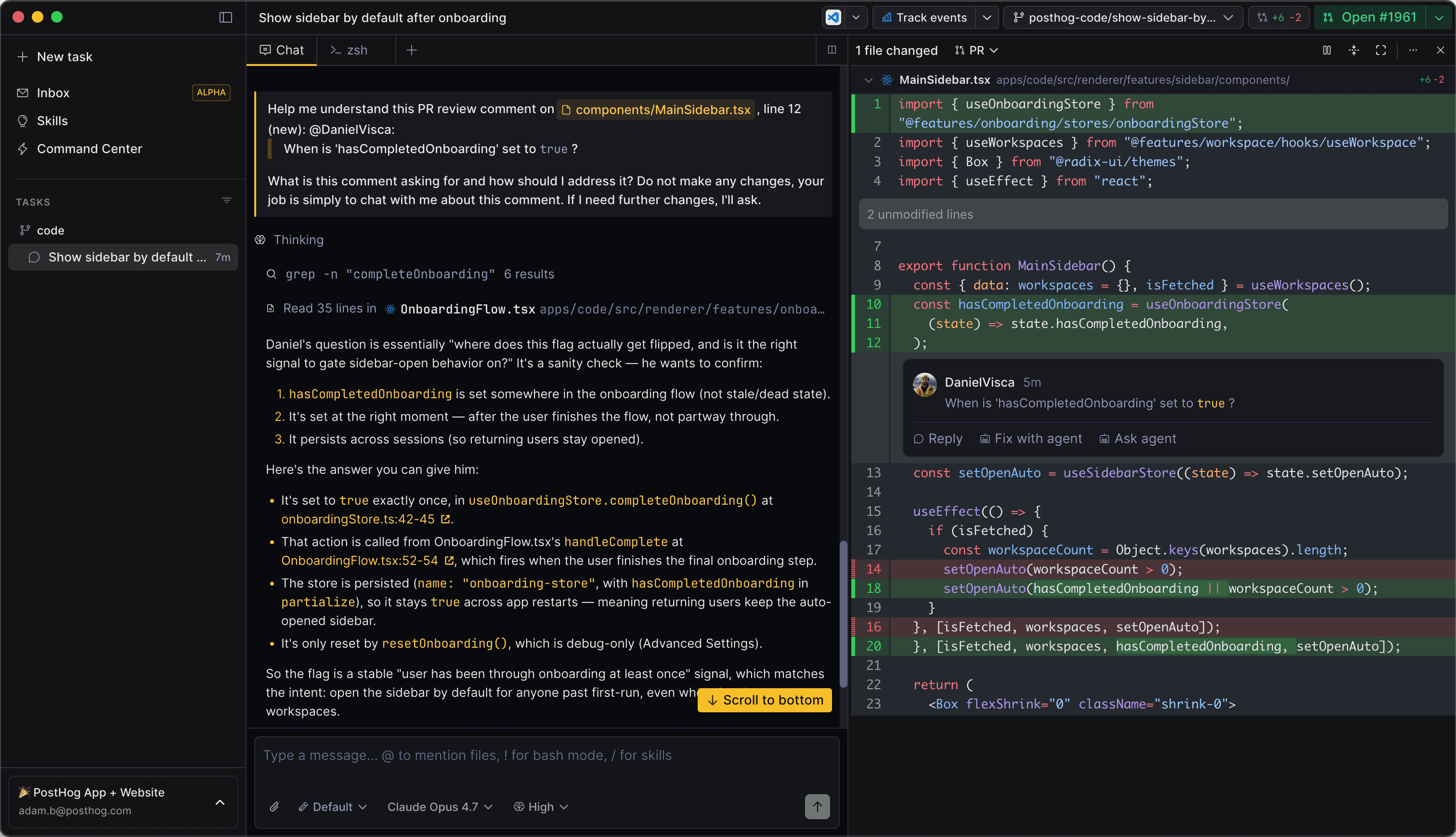This screenshot has height=837, width=1456.
Task: Open the Default mode dropdown
Action: 333,807
